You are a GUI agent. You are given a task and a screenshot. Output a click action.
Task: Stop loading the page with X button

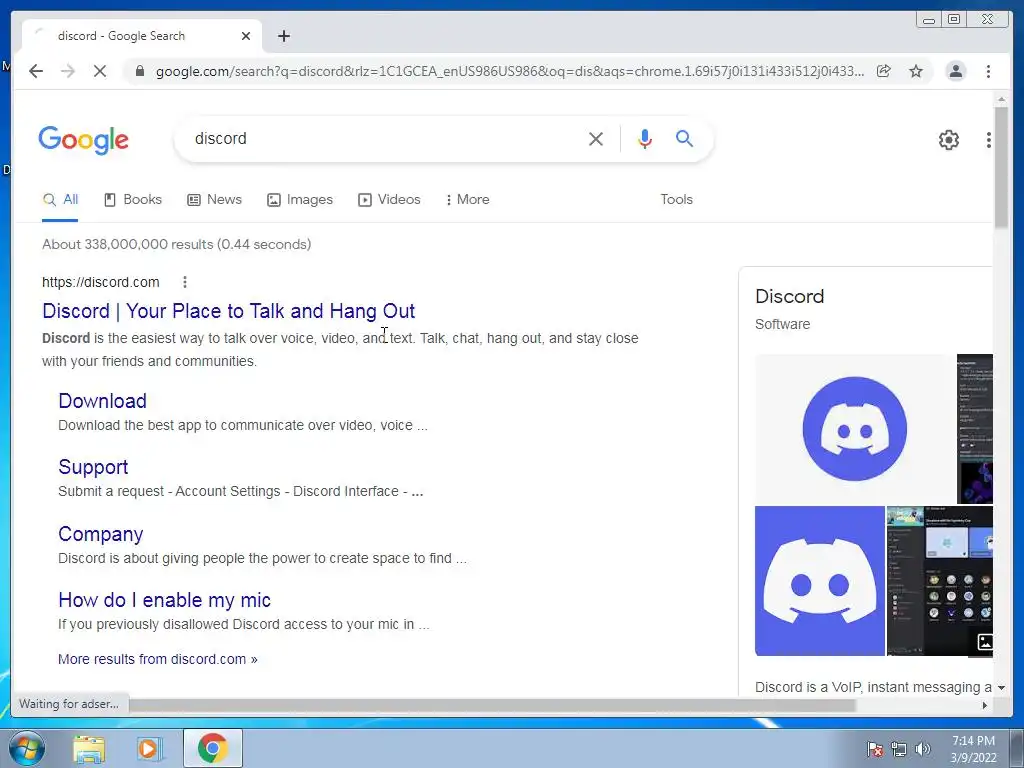click(100, 71)
